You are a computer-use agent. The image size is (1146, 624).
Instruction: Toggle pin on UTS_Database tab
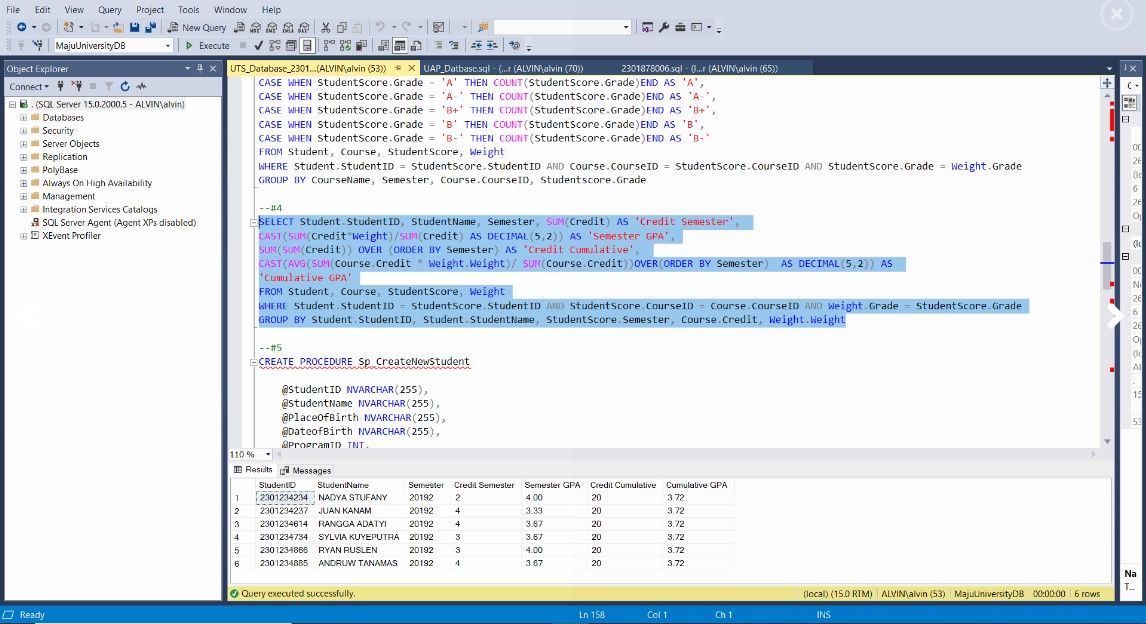pyautogui.click(x=398, y=68)
